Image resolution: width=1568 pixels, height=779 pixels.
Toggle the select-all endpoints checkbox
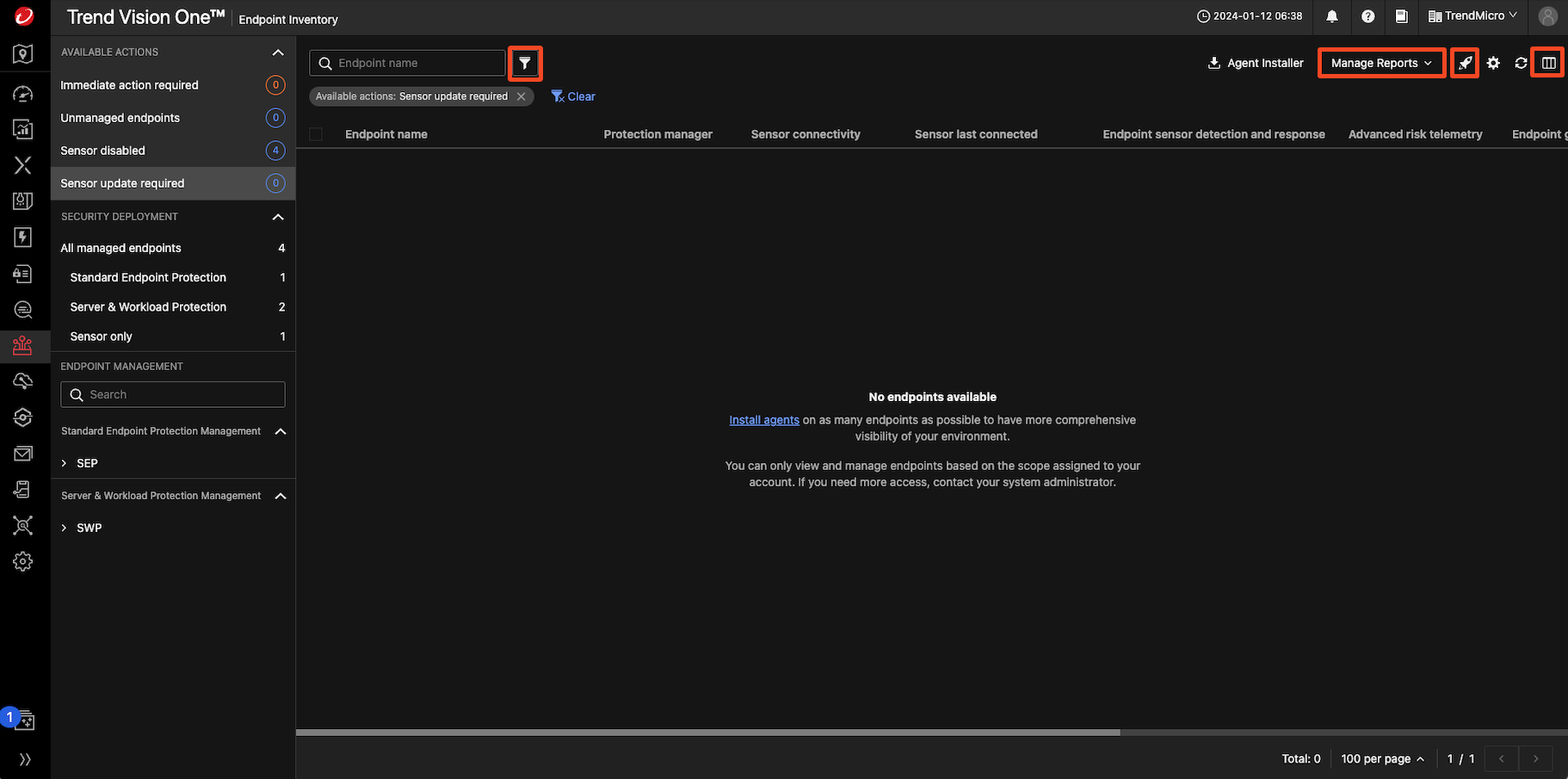click(316, 134)
